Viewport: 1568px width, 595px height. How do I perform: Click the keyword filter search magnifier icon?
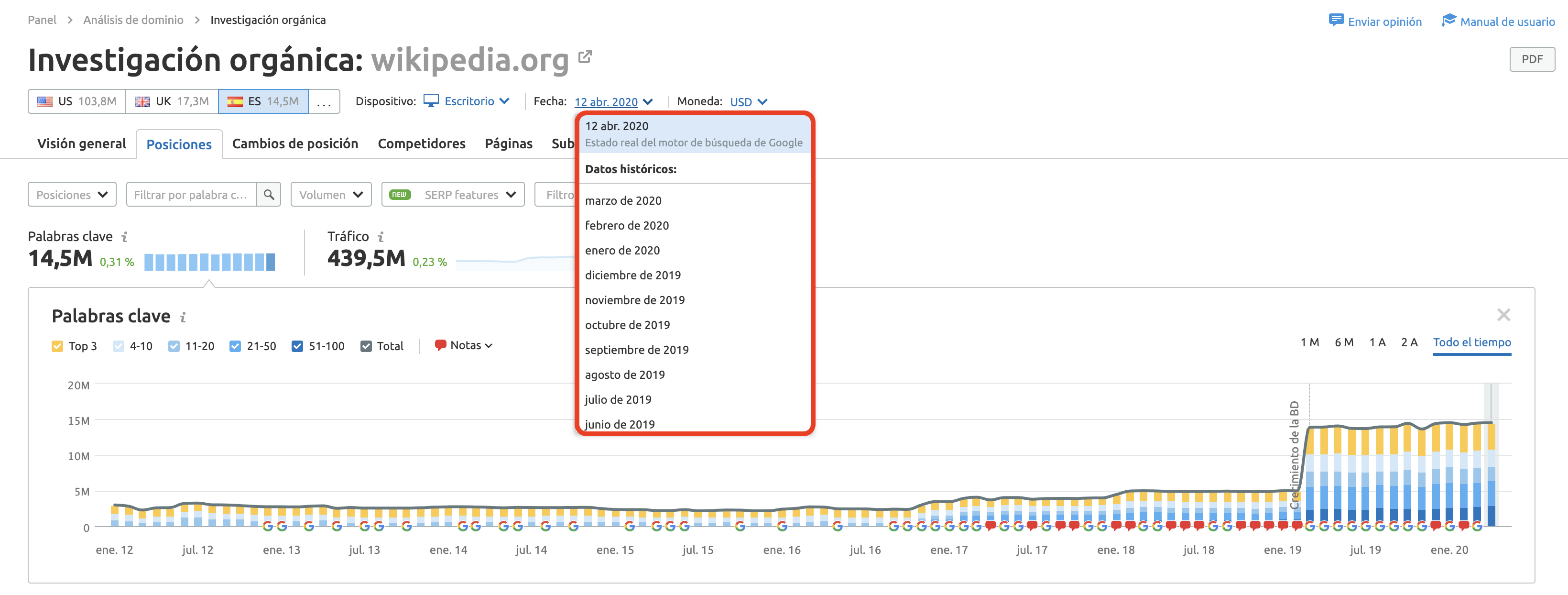tap(269, 194)
